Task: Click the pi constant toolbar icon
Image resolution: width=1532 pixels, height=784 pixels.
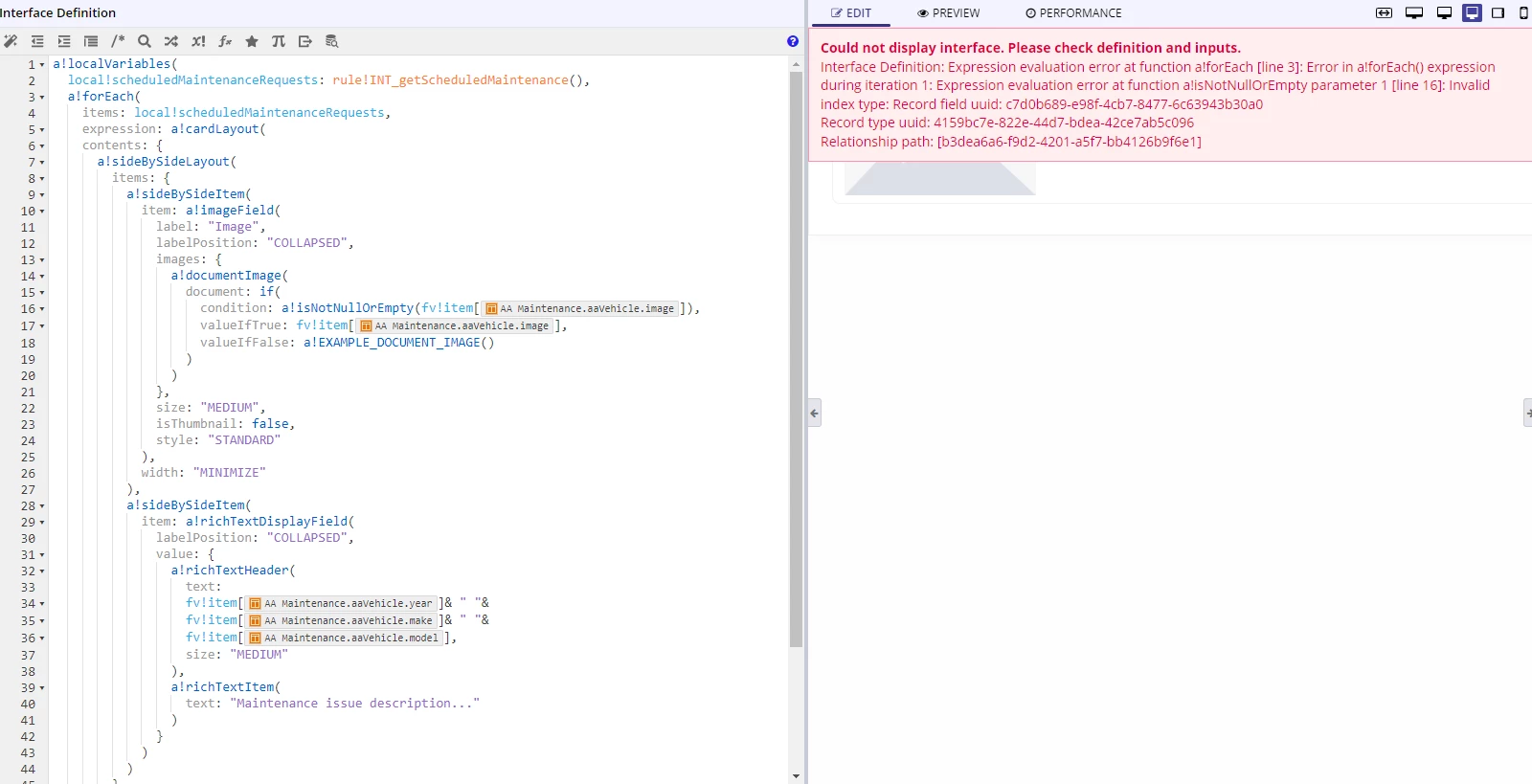Action: point(279,41)
